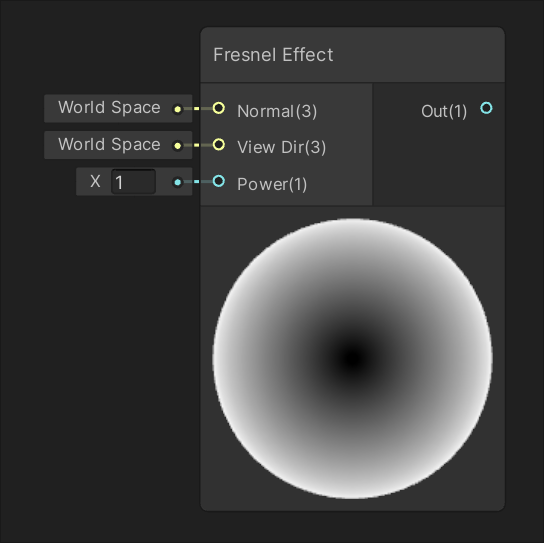Click the View Dir(3) slot label
Viewport: 544px width, 543px height.
[x=281, y=147]
